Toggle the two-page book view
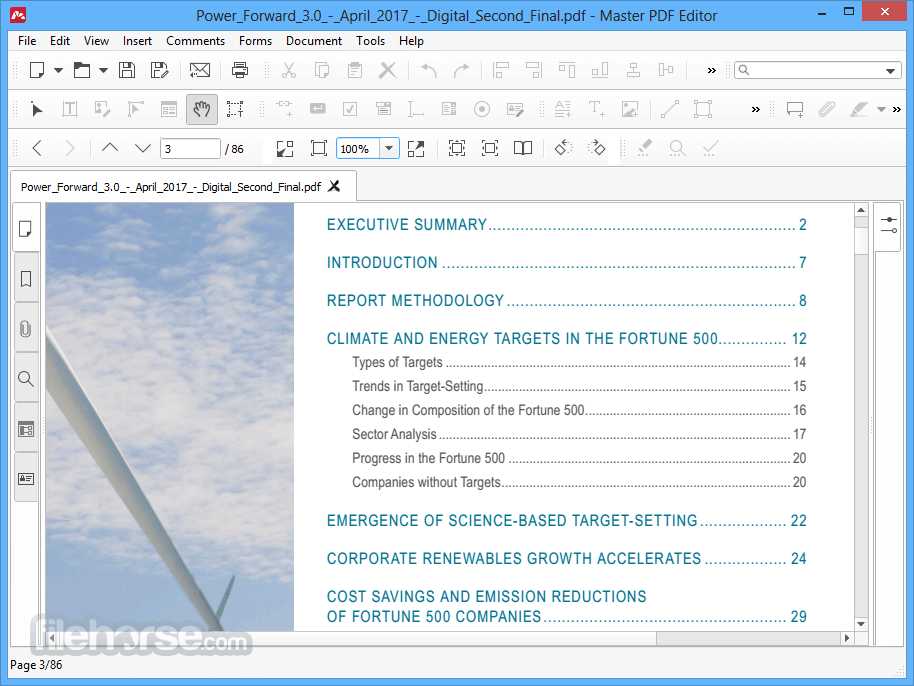914x686 pixels. [x=523, y=148]
